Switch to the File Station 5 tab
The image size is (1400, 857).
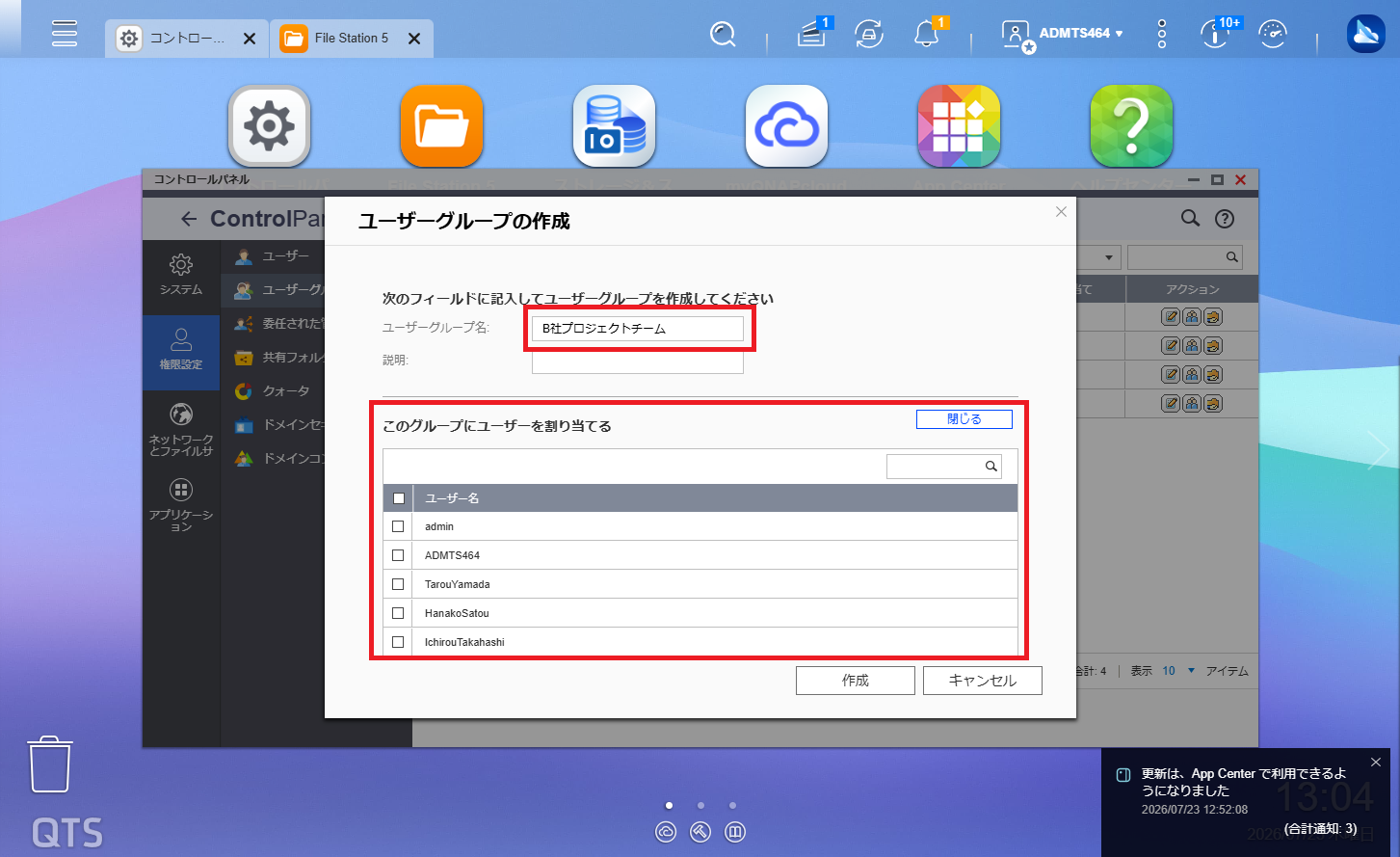pyautogui.click(x=352, y=39)
